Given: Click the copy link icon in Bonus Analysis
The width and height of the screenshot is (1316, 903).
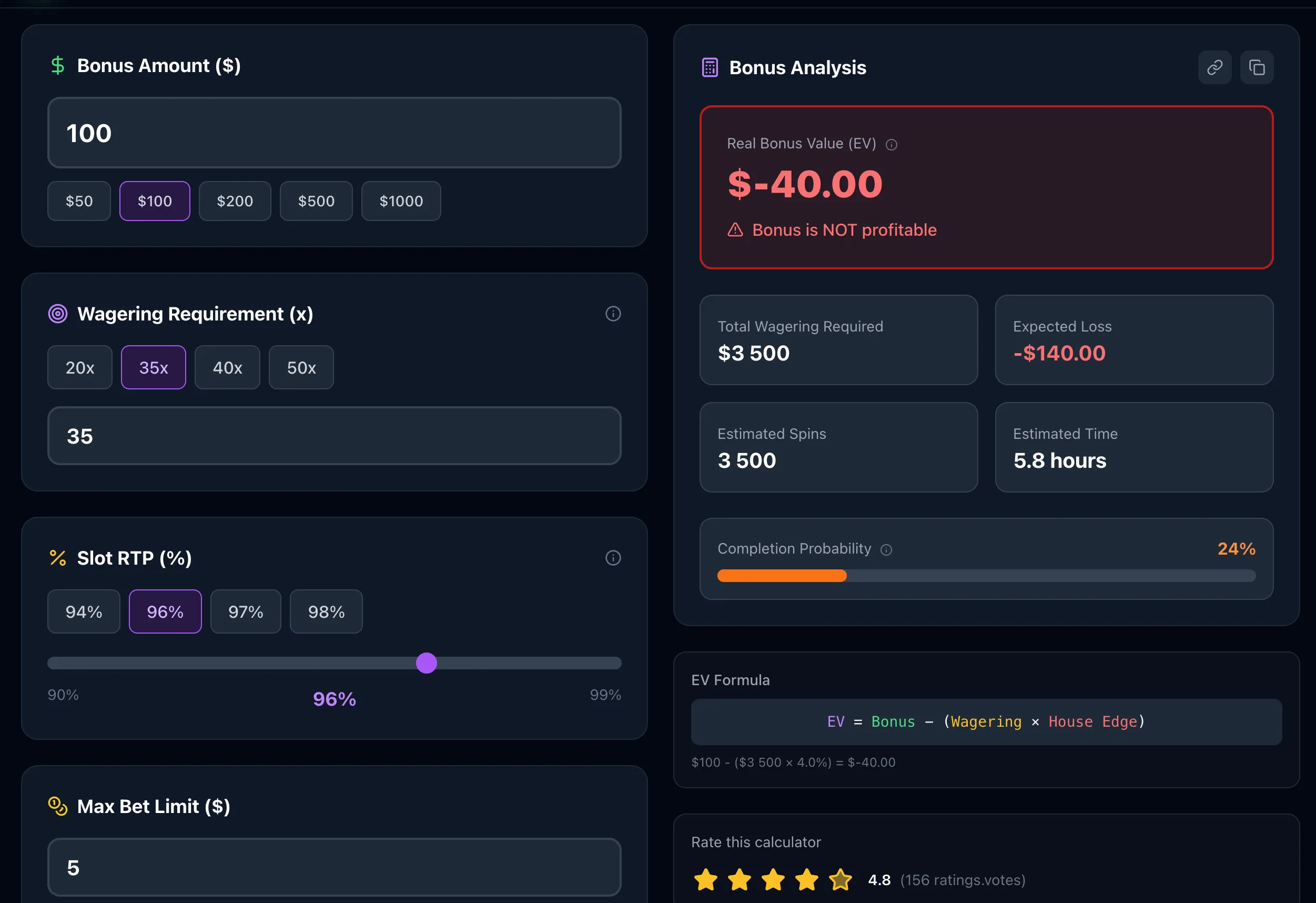Looking at the screenshot, I should 1214,67.
